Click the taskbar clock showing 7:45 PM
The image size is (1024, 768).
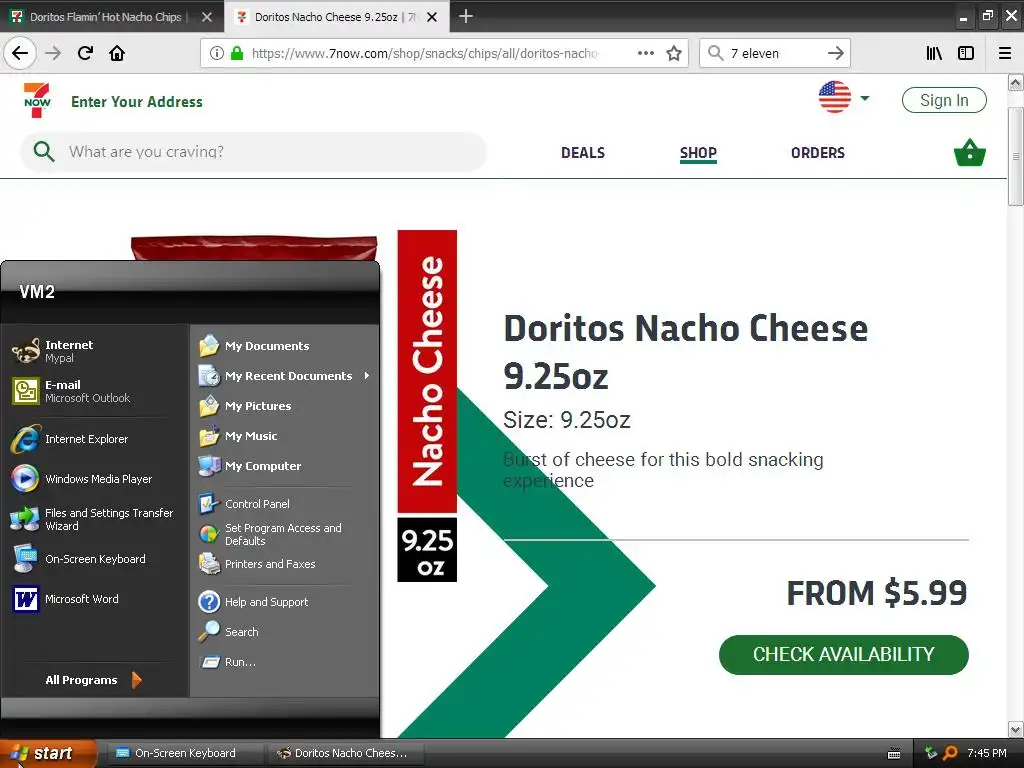click(x=986, y=753)
